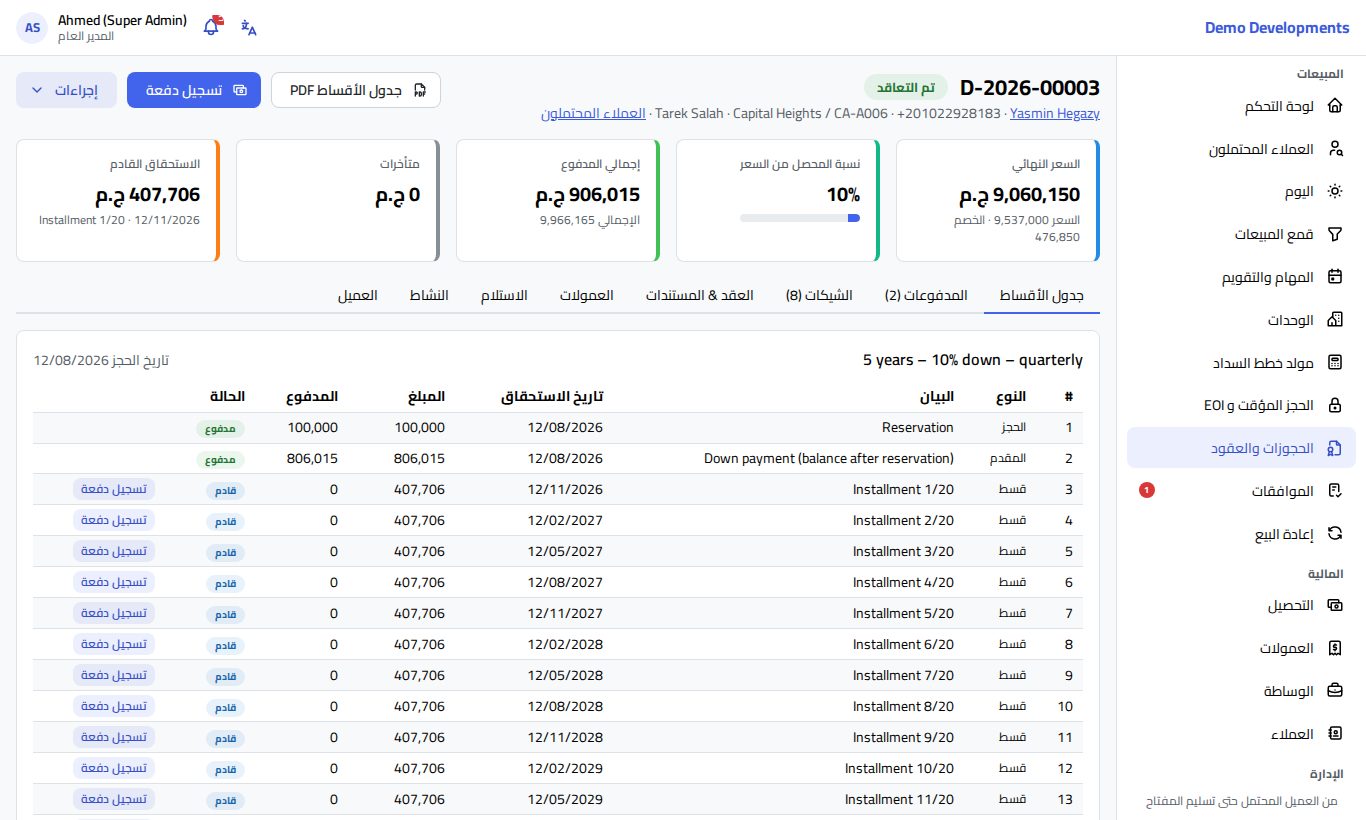The image size is (1366, 820).
Task: Open the التحصيل collection icon
Action: click(x=1334, y=605)
